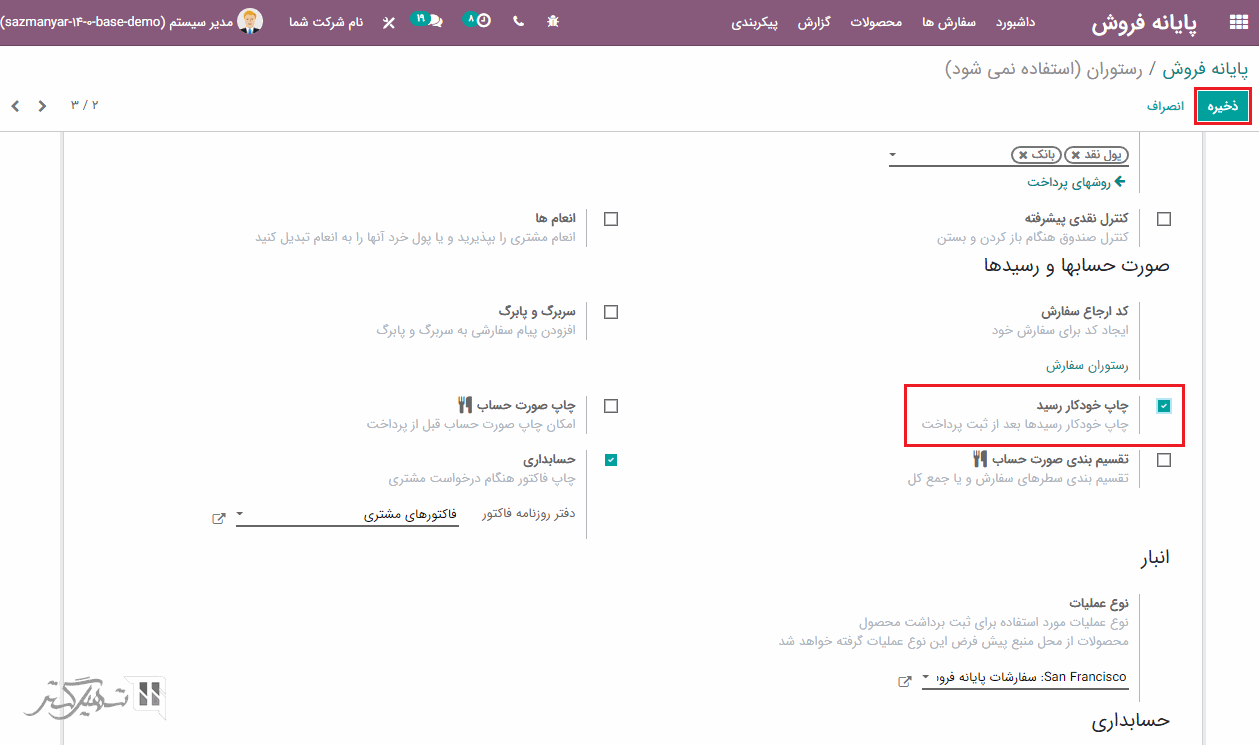The image size is (1259, 745).
Task: Open invoice journal dropdown
Action: point(240,515)
